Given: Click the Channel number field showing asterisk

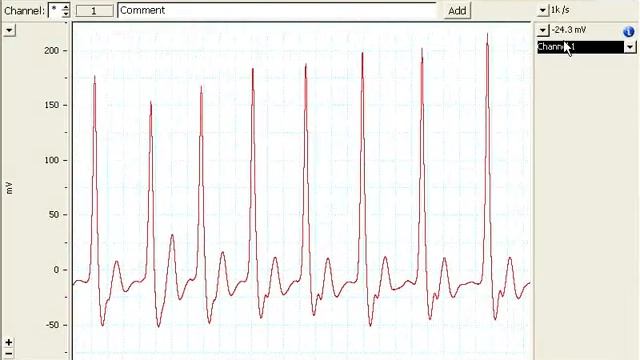Looking at the screenshot, I should click(x=55, y=10).
